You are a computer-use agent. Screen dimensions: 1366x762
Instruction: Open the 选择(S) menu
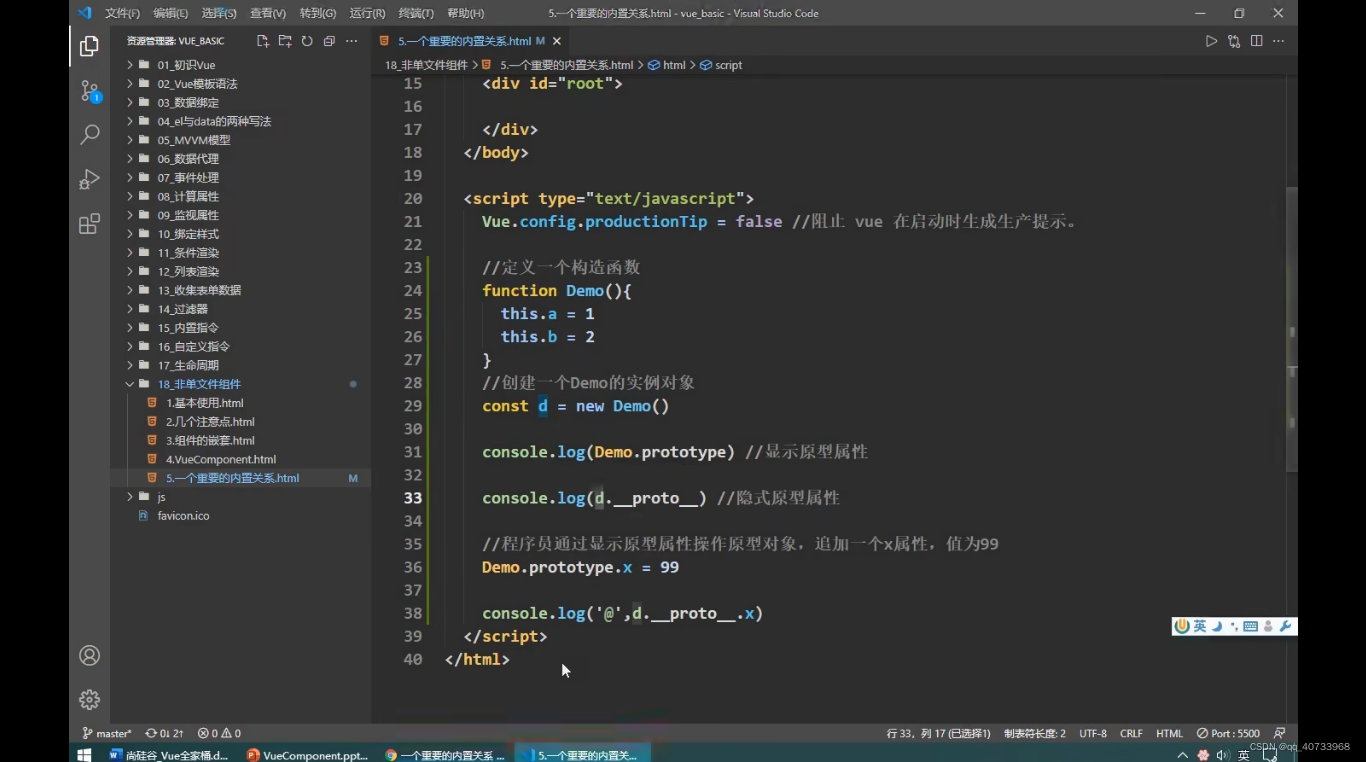click(219, 13)
